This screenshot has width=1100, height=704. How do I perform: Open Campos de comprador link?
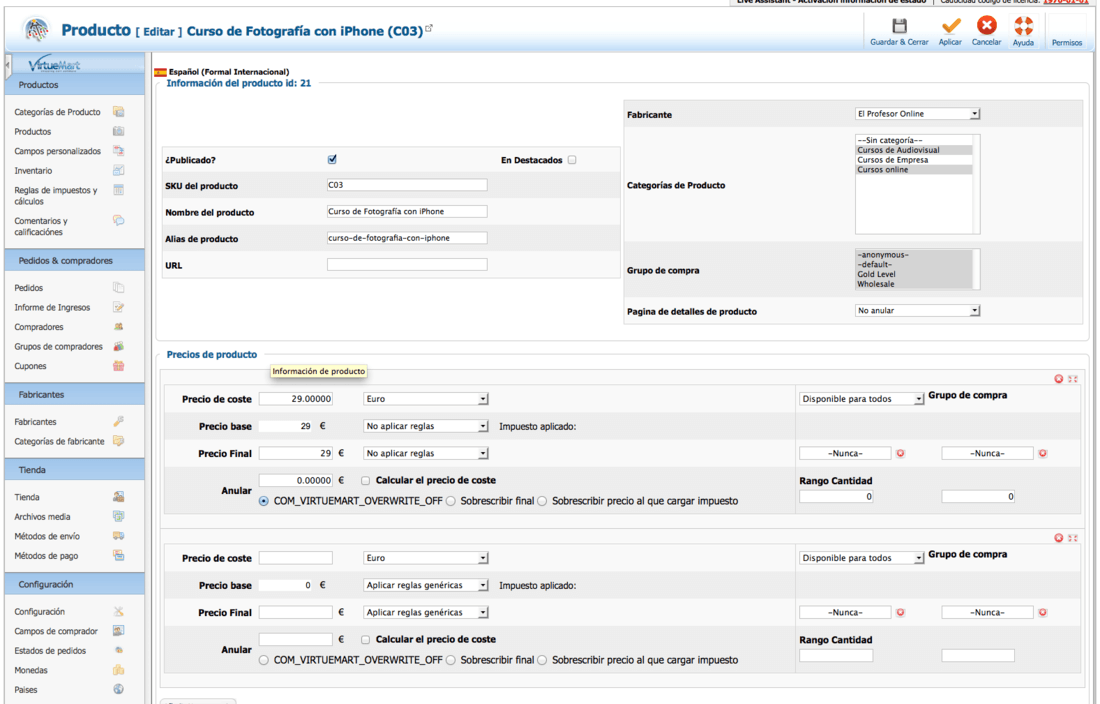[56, 631]
